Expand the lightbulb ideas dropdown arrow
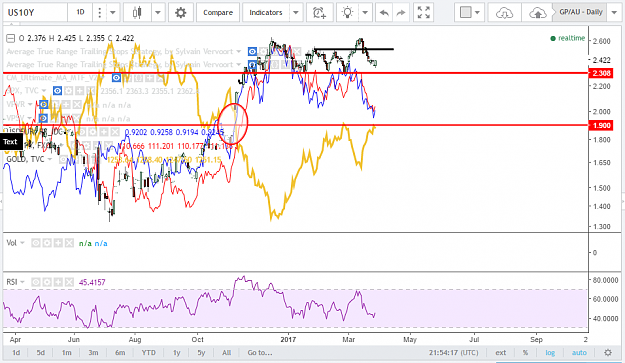 (x=365, y=12)
